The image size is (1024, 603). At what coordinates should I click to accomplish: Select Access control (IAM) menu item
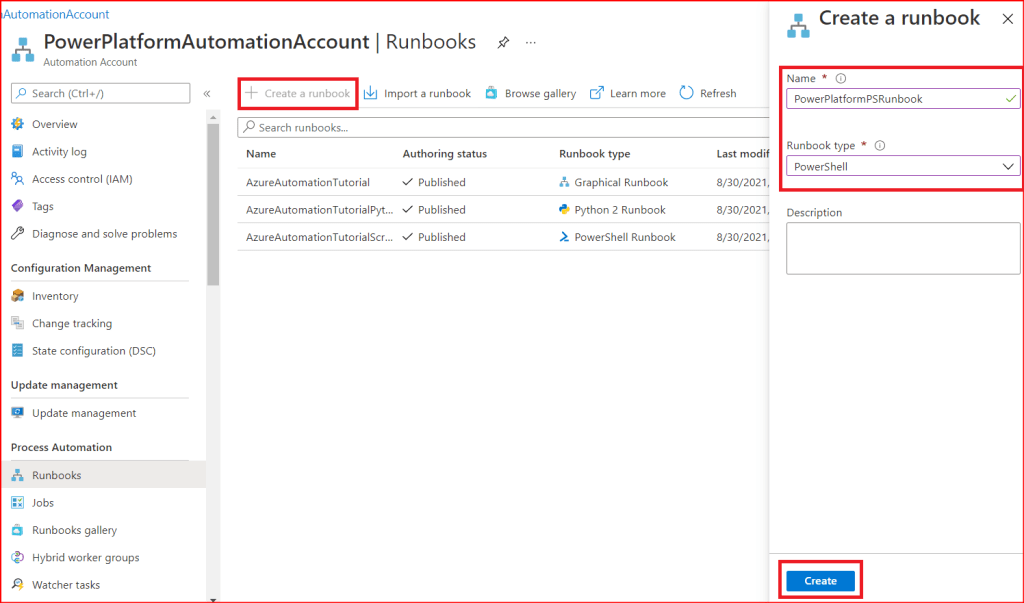pos(82,179)
